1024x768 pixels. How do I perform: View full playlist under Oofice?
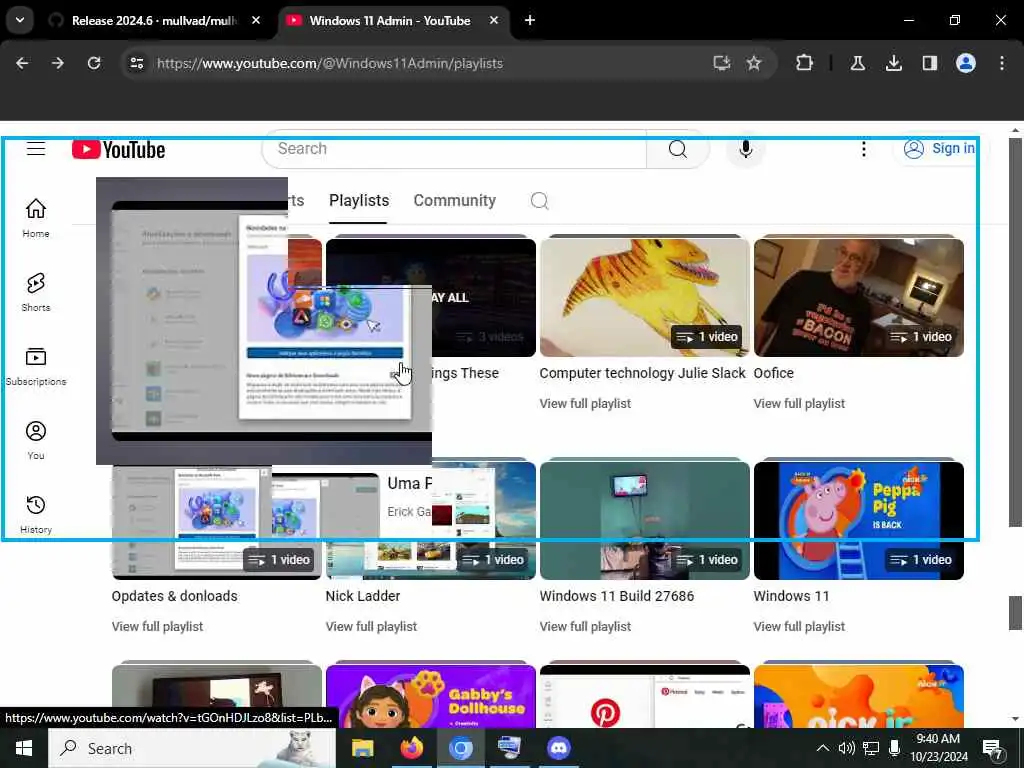click(x=799, y=404)
